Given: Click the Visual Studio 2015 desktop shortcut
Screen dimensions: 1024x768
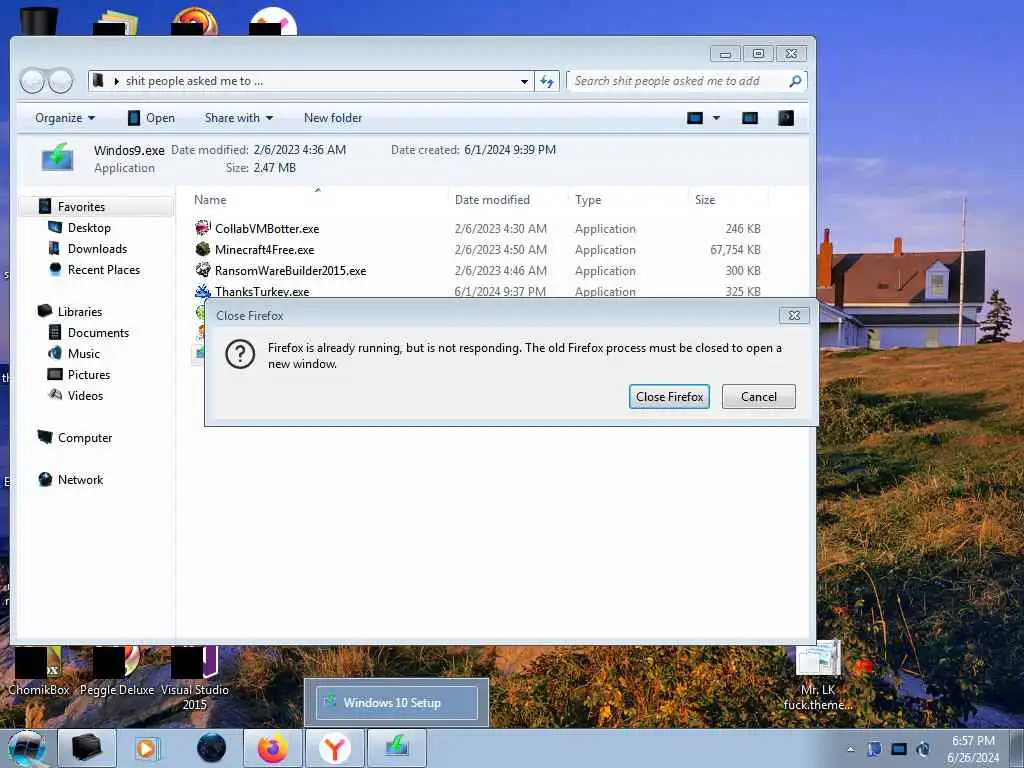Looking at the screenshot, I should click(x=195, y=679).
